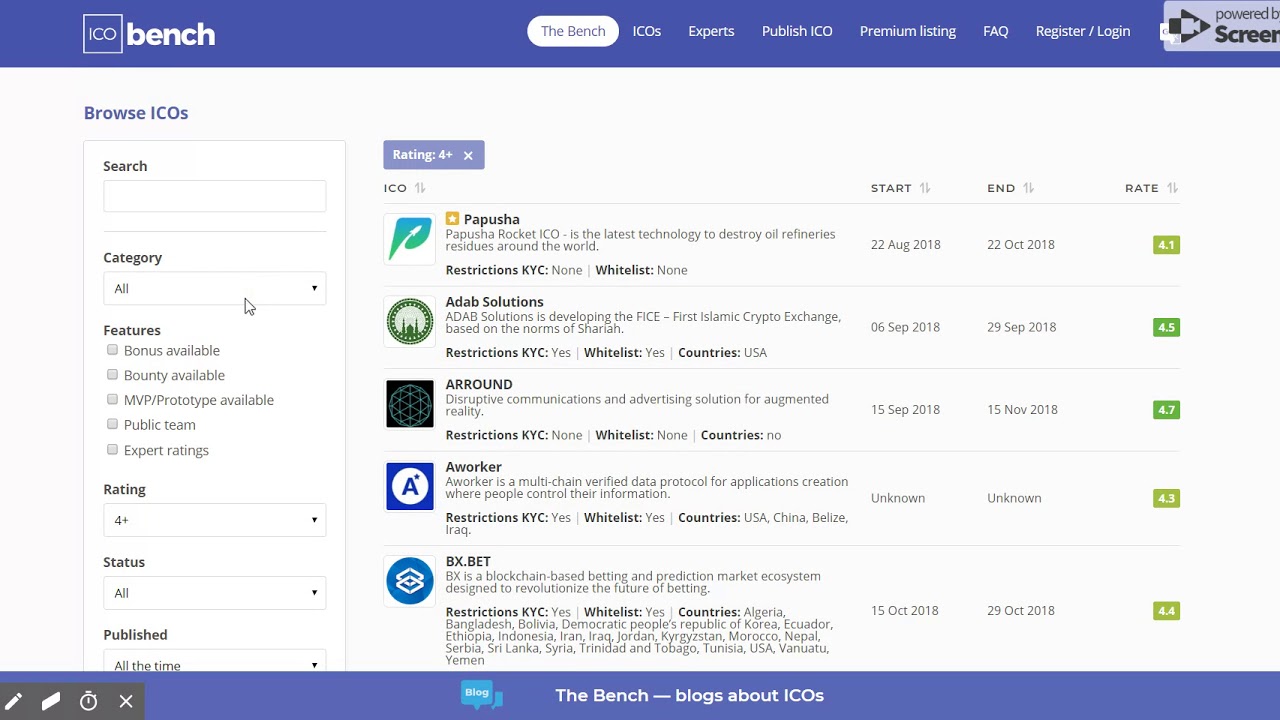This screenshot has width=1280, height=720.
Task: Open the ARROUND sphere logo
Action: [x=410, y=404]
